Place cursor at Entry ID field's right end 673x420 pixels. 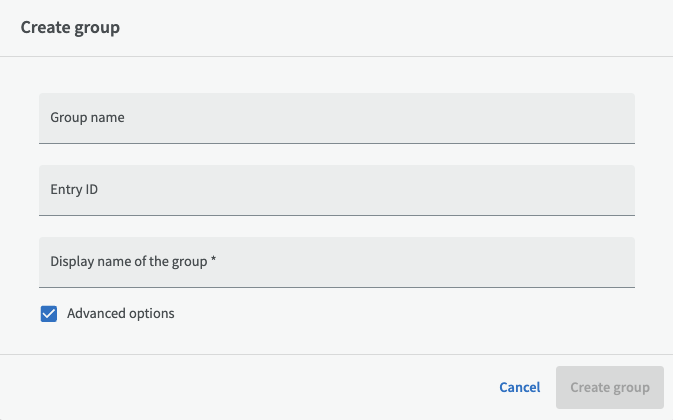(620, 190)
